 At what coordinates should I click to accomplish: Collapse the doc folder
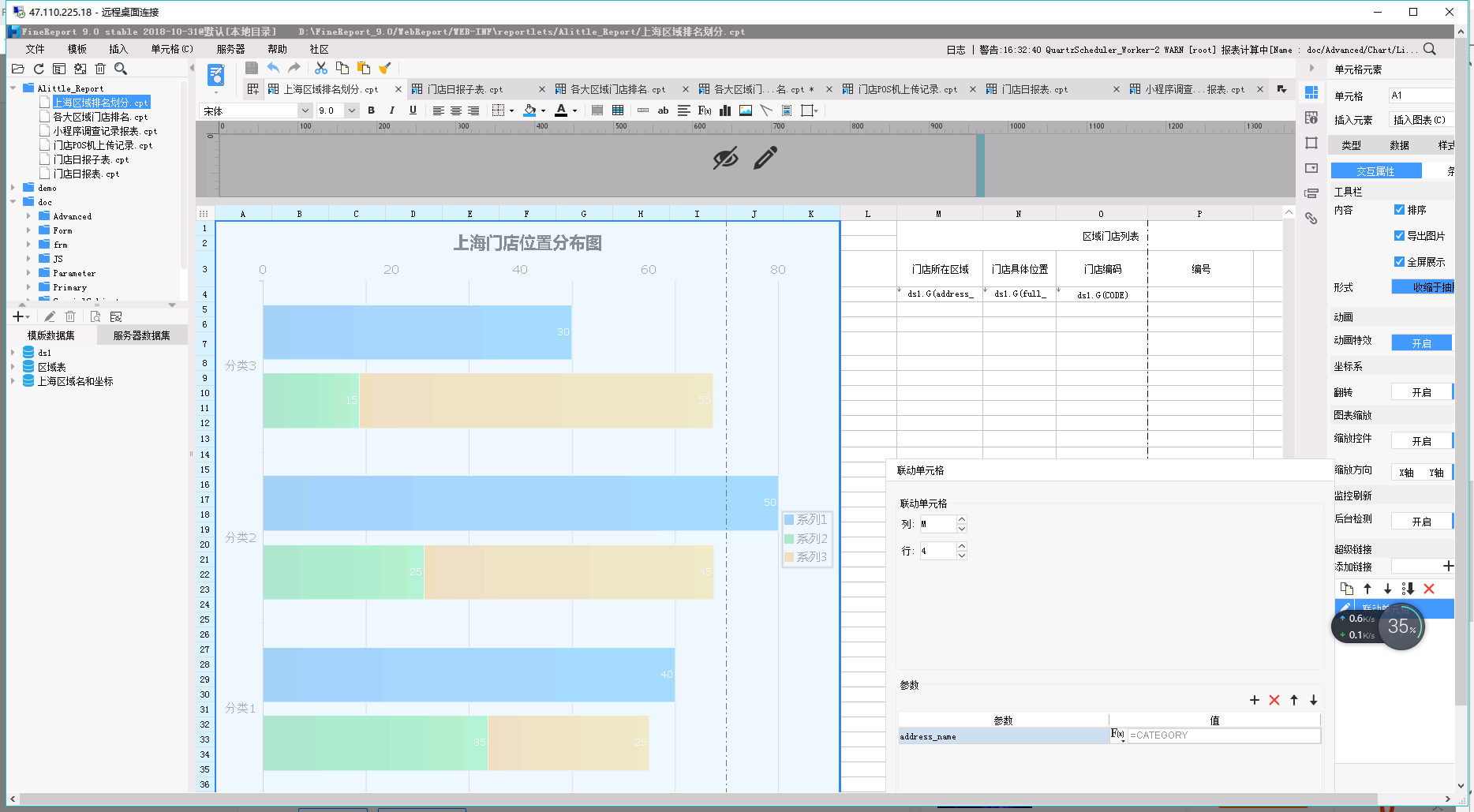click(x=13, y=202)
